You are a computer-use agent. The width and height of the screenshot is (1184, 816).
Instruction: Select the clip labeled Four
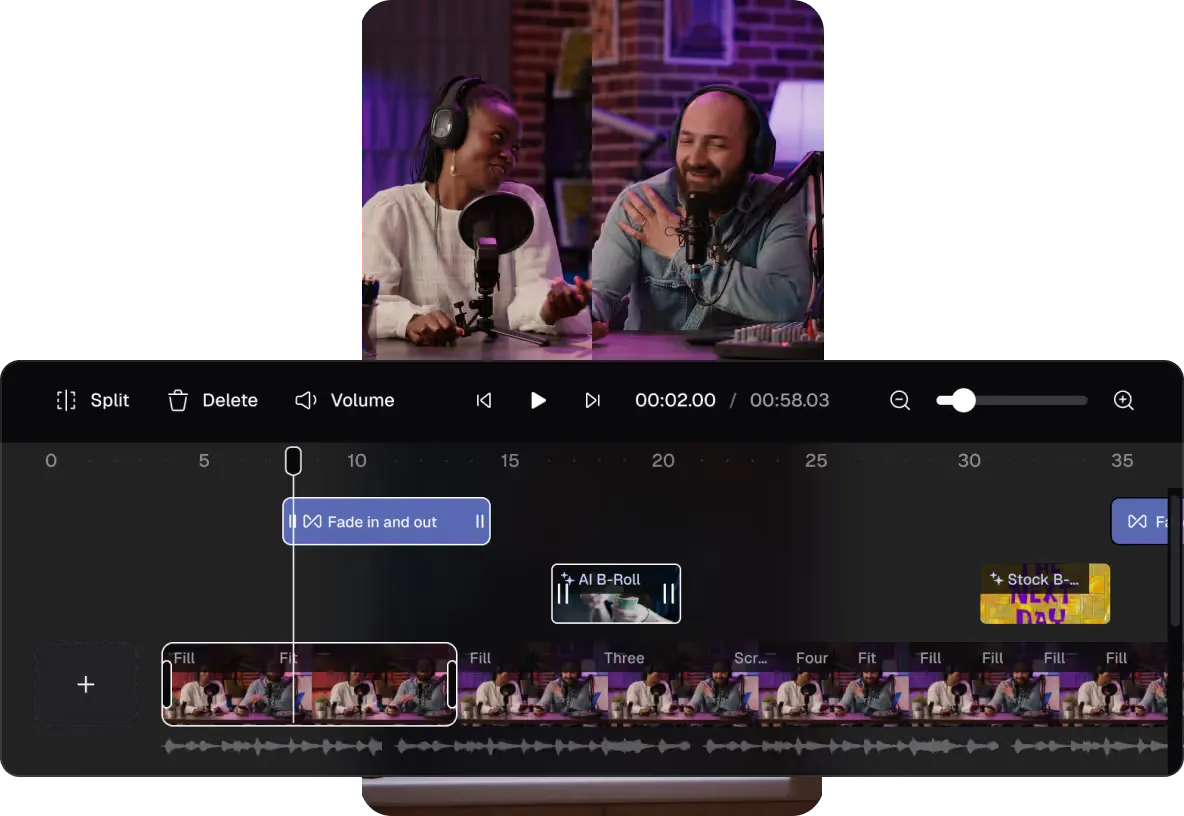pyautogui.click(x=812, y=684)
